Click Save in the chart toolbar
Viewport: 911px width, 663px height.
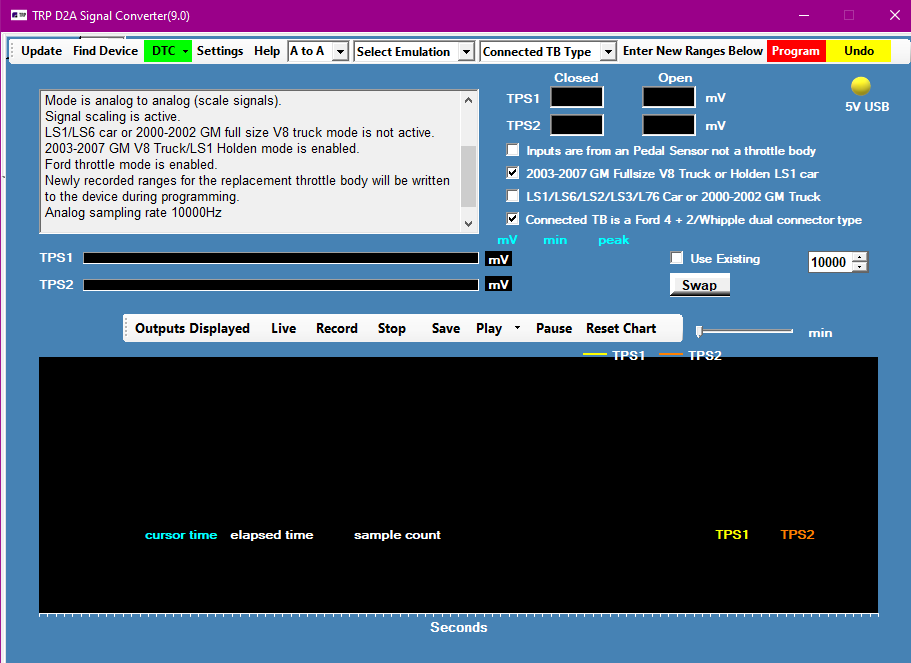[x=446, y=328]
